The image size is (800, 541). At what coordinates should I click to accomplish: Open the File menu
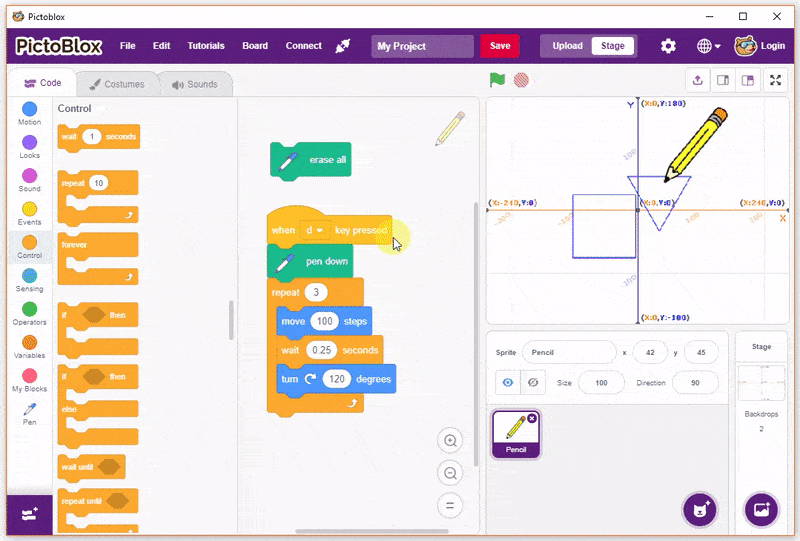point(128,46)
